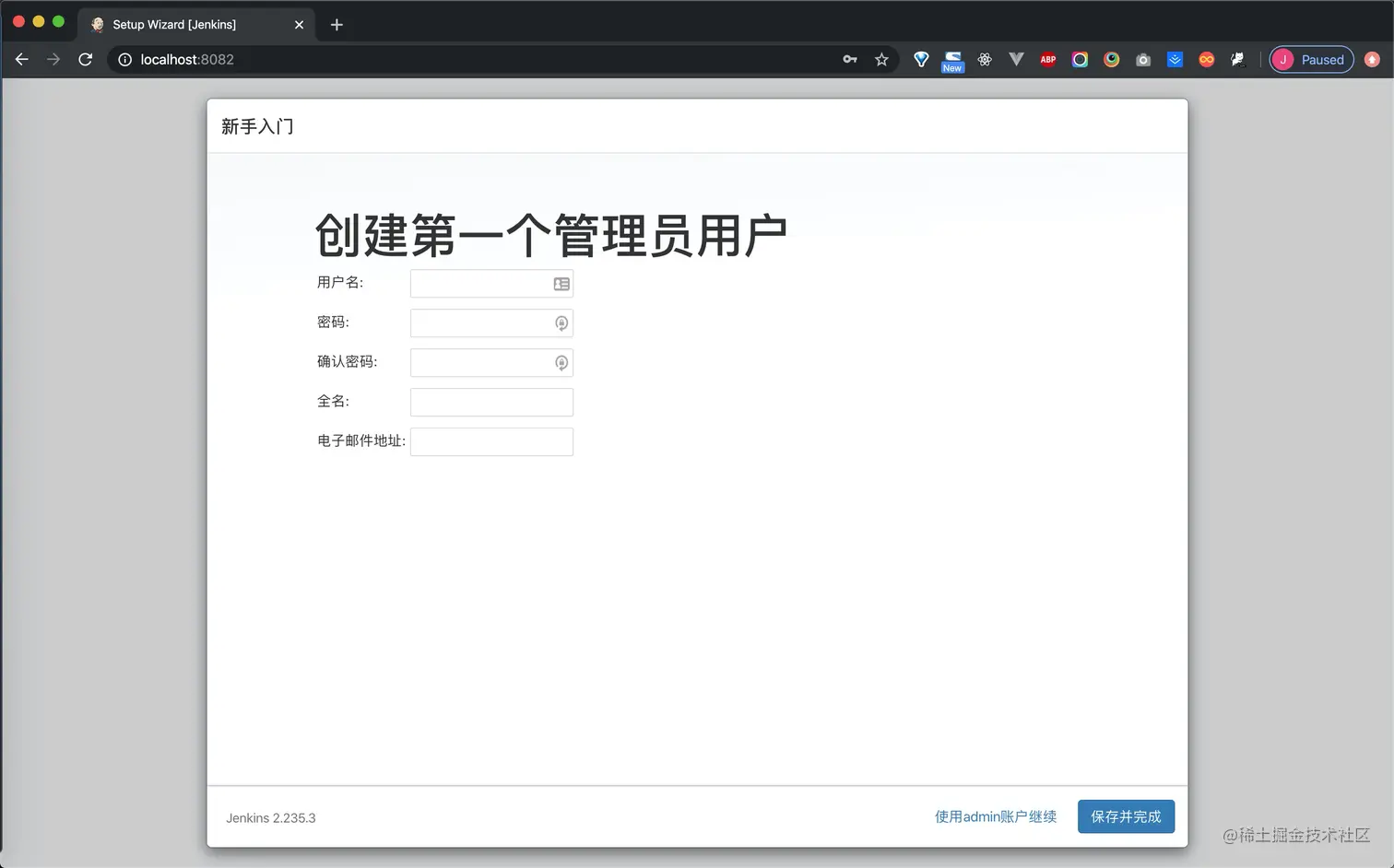Viewport: 1394px width, 868px height.
Task: Open the Adblock Plus ABP extension
Action: click(x=1048, y=59)
